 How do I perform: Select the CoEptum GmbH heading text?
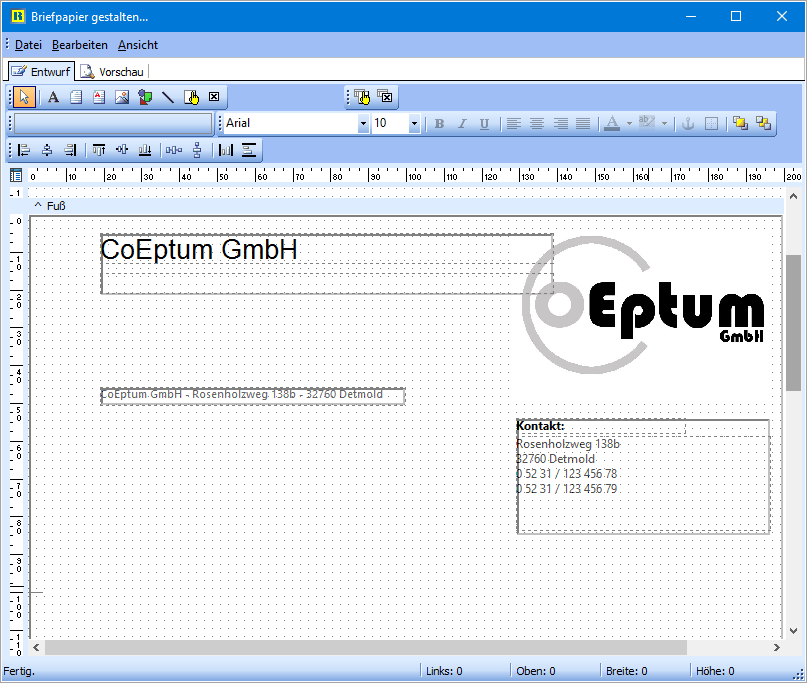click(199, 250)
